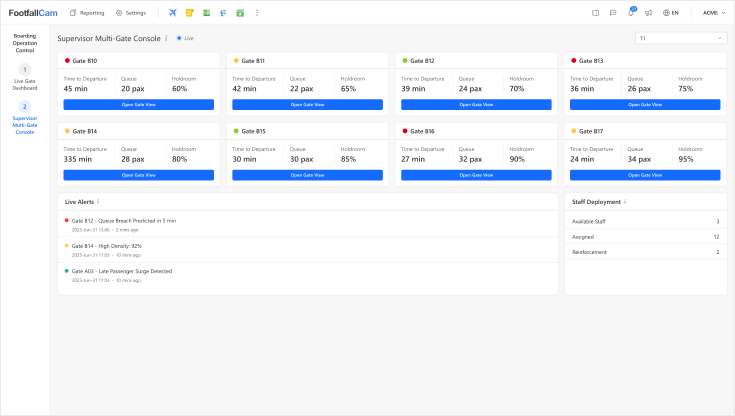The height and width of the screenshot is (416, 735).
Task: Select the Gate B12 queue breach alert
Action: 124,221
